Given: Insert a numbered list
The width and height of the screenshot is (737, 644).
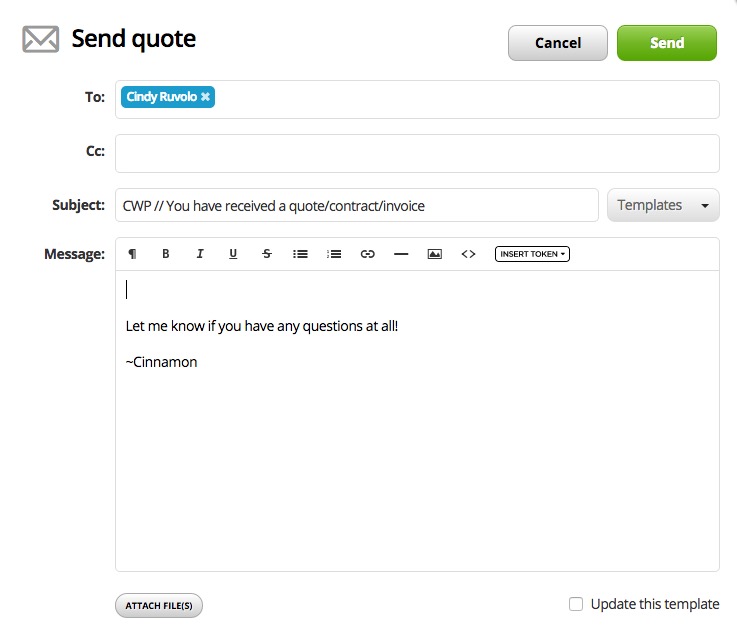Looking at the screenshot, I should (334, 254).
